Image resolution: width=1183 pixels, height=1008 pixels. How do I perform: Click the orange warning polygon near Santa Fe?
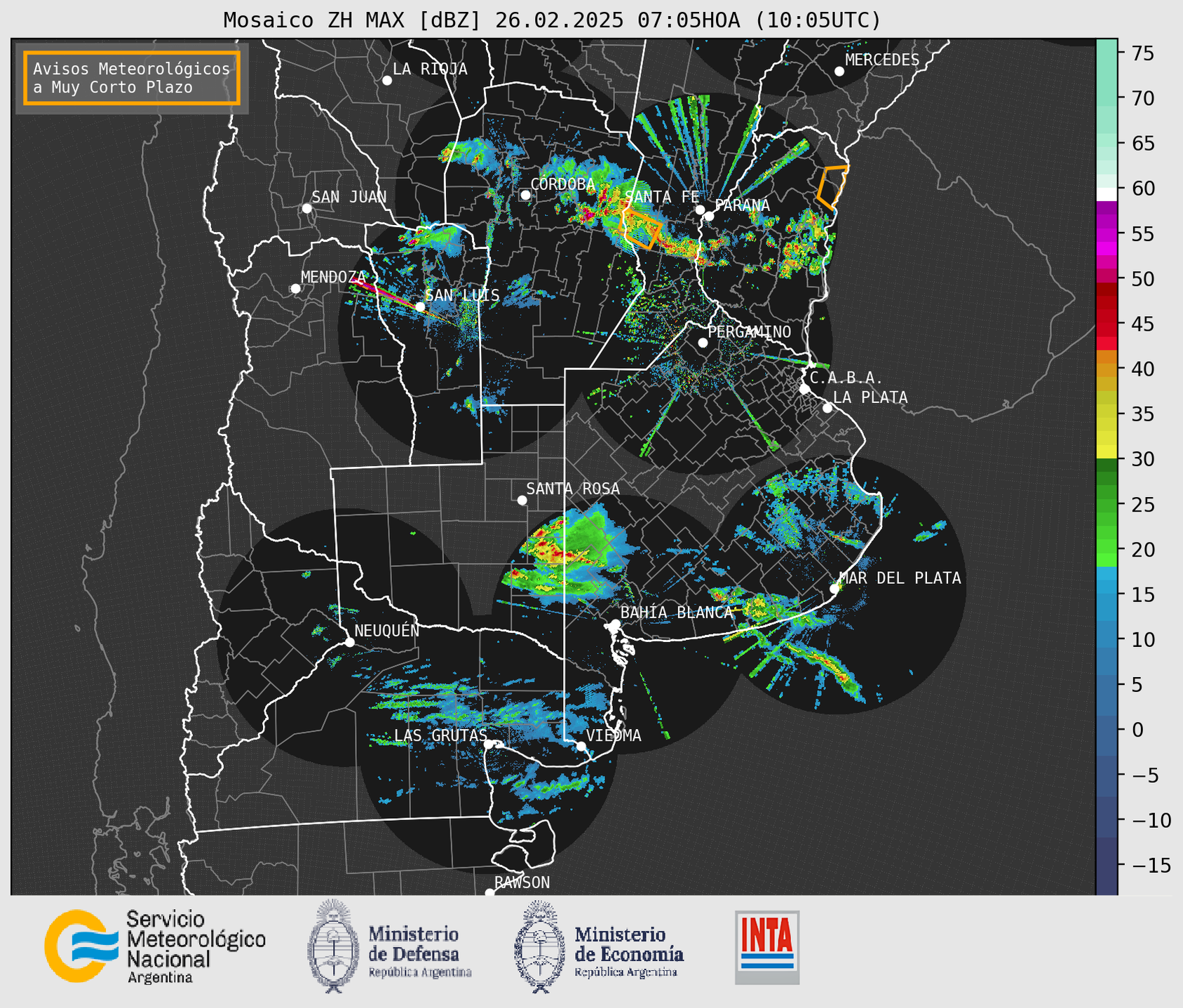point(642,229)
